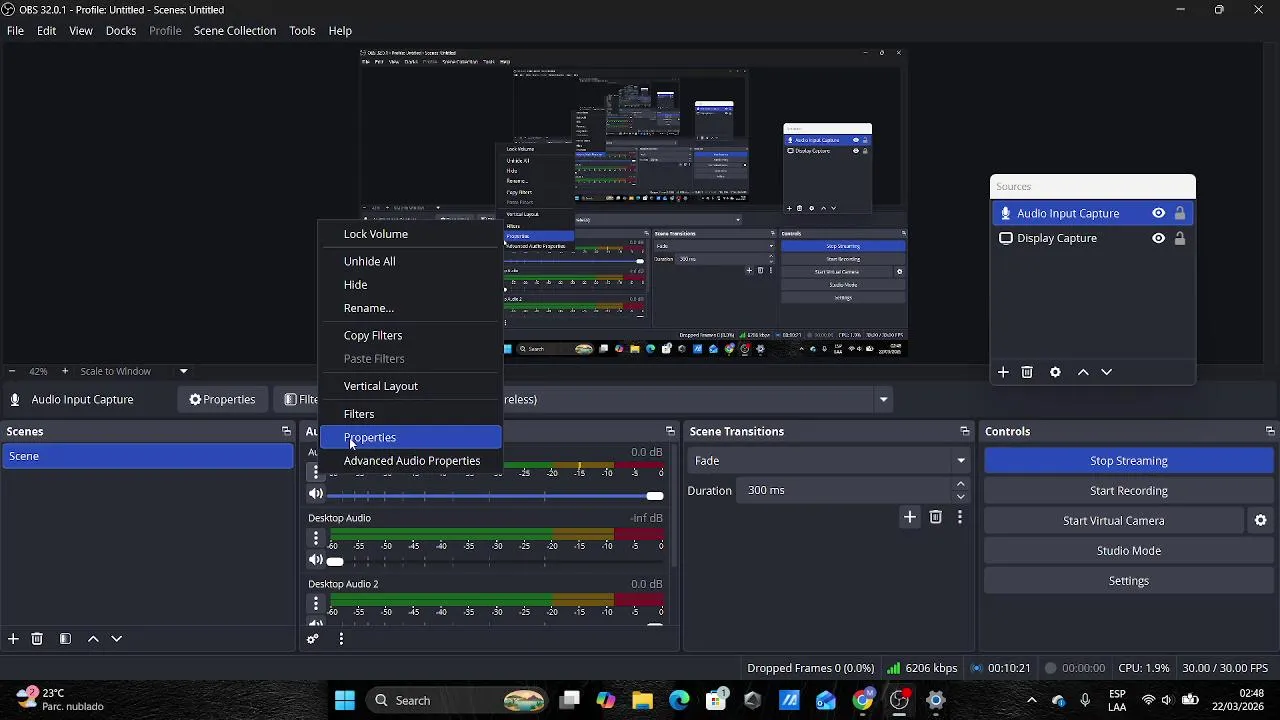Show hidden icons in the system tray

coord(1032,700)
